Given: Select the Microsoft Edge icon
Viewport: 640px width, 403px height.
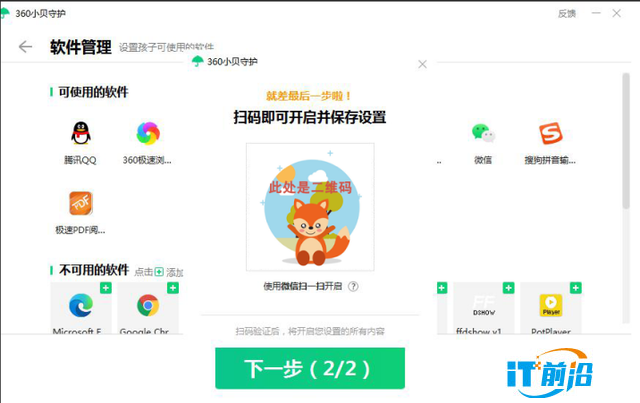Looking at the screenshot, I should pyautogui.click(x=81, y=305).
